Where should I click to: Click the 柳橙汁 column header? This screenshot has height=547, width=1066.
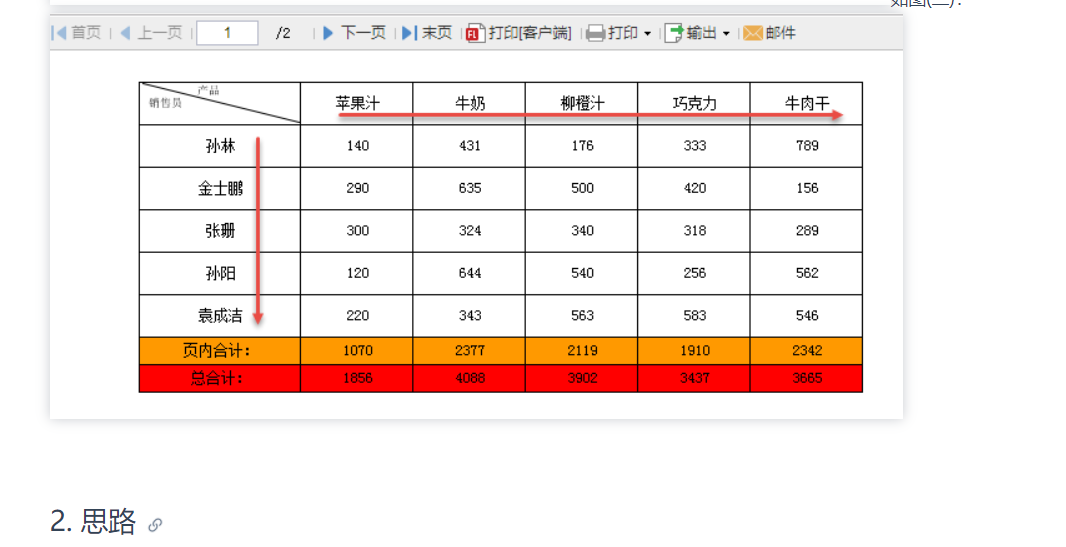click(581, 103)
